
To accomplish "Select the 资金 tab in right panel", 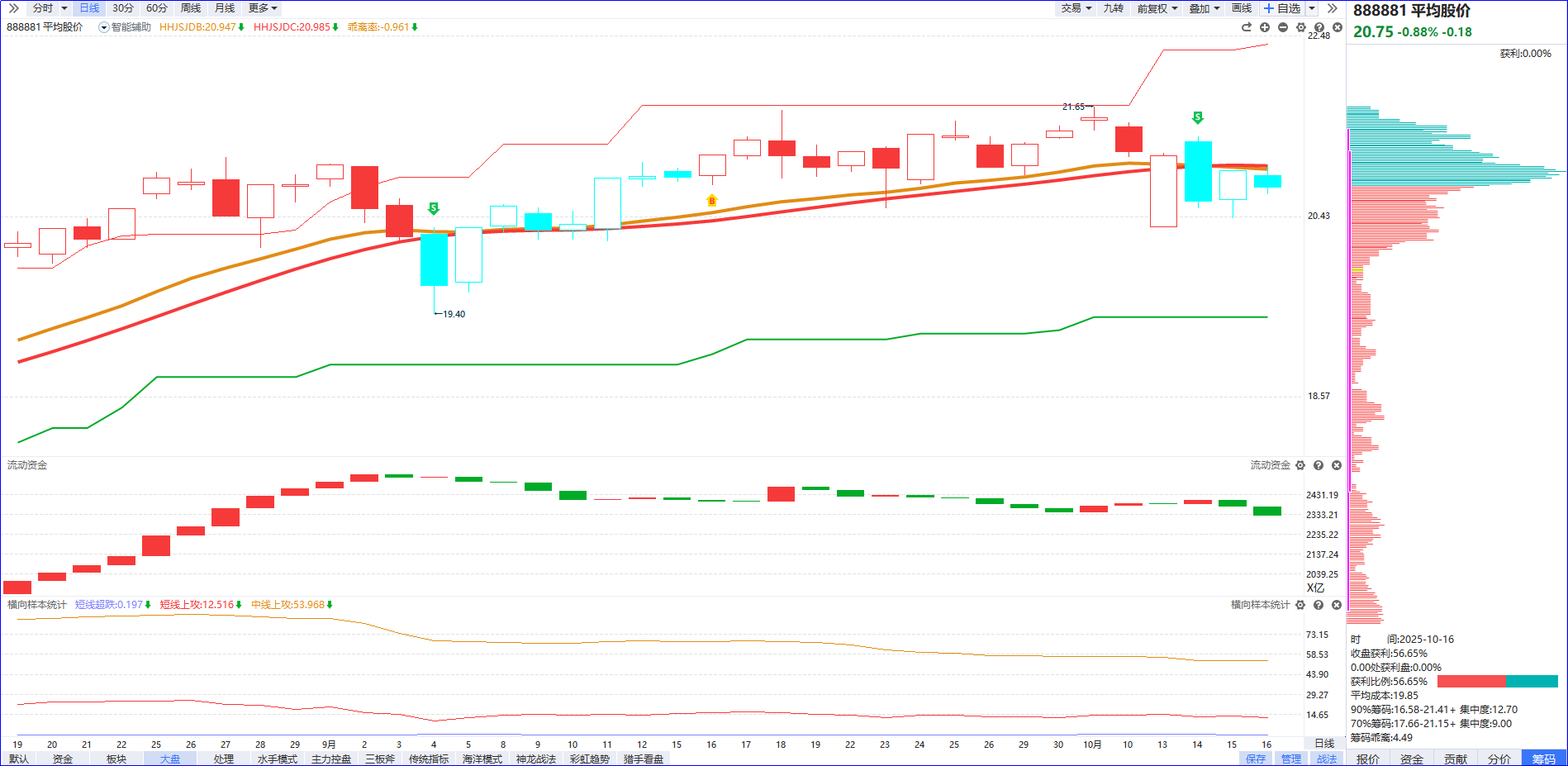I will [1412, 759].
